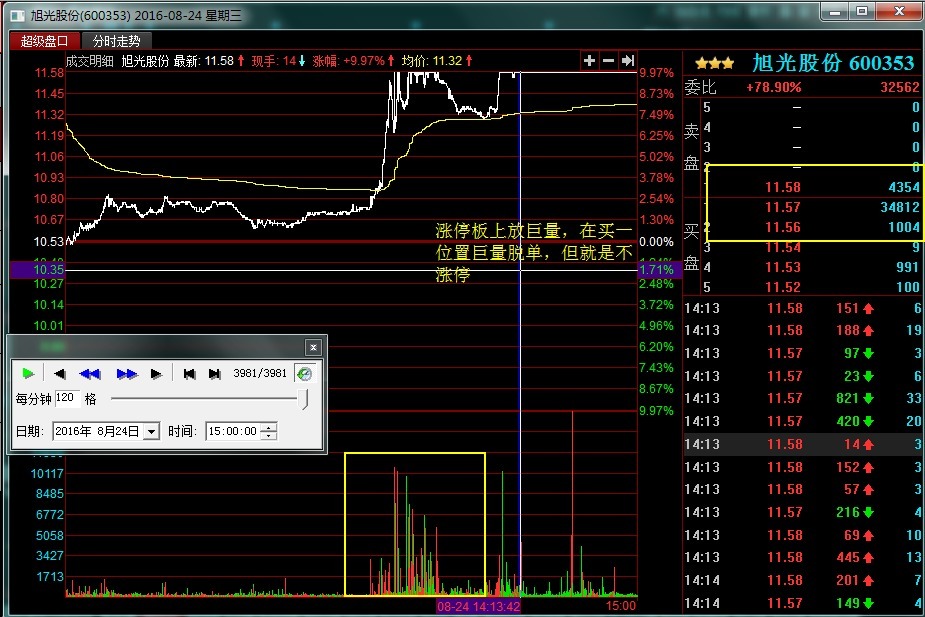Step back one tick with black left arrow

click(59, 374)
